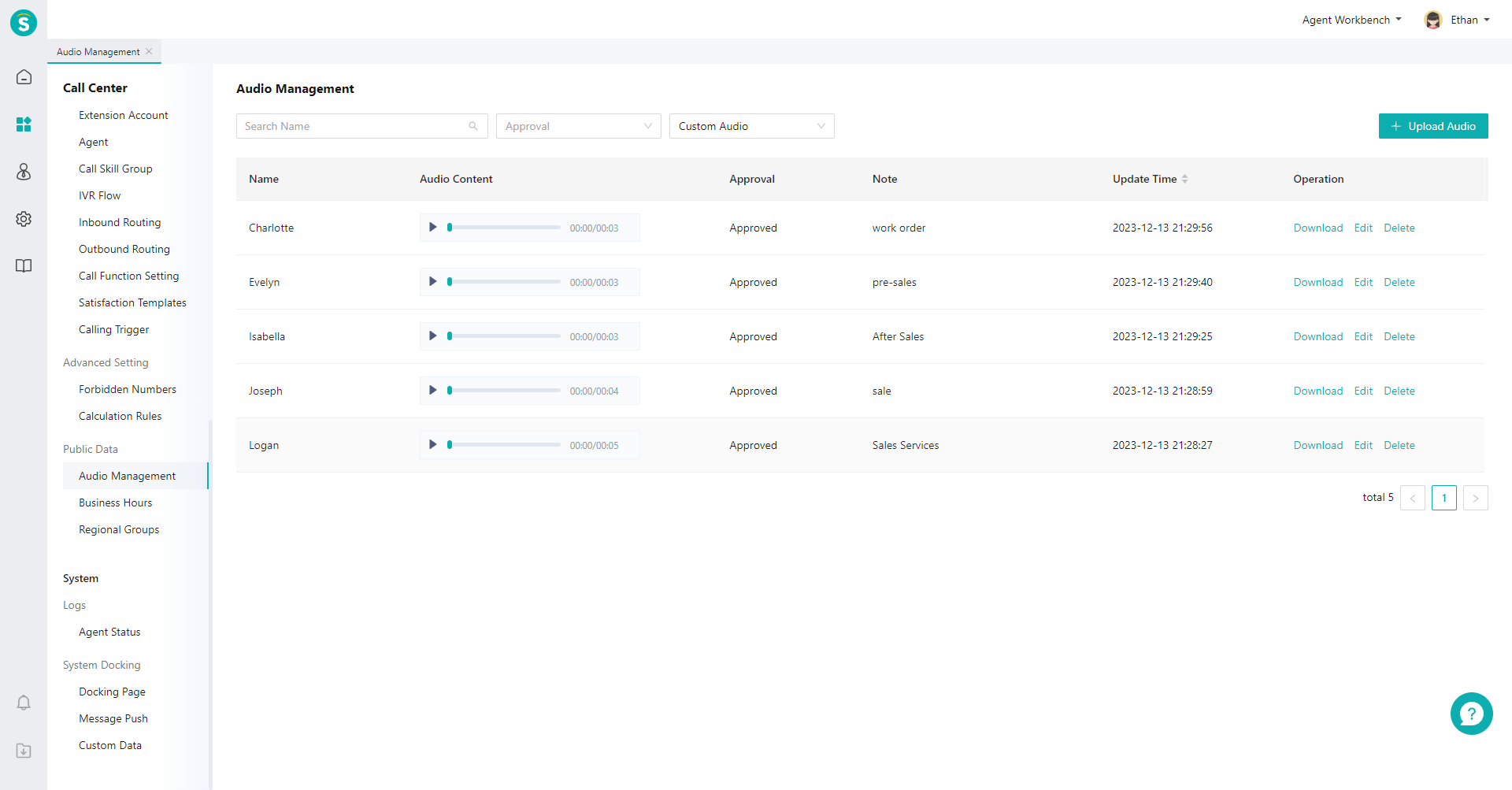Screen dimensions: 1512x790
Task: Open the Custom Audio dropdown
Action: (752, 126)
